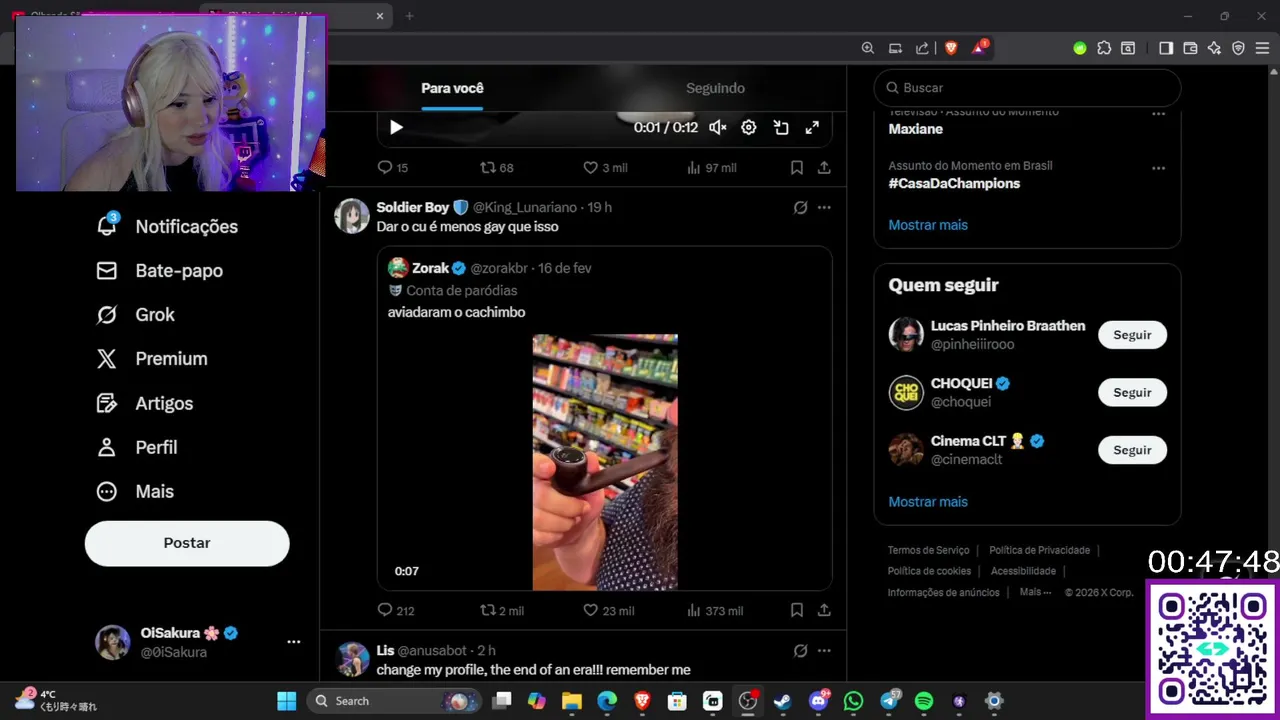Share the top video post
Viewport: 1280px width, 720px height.
point(824,168)
